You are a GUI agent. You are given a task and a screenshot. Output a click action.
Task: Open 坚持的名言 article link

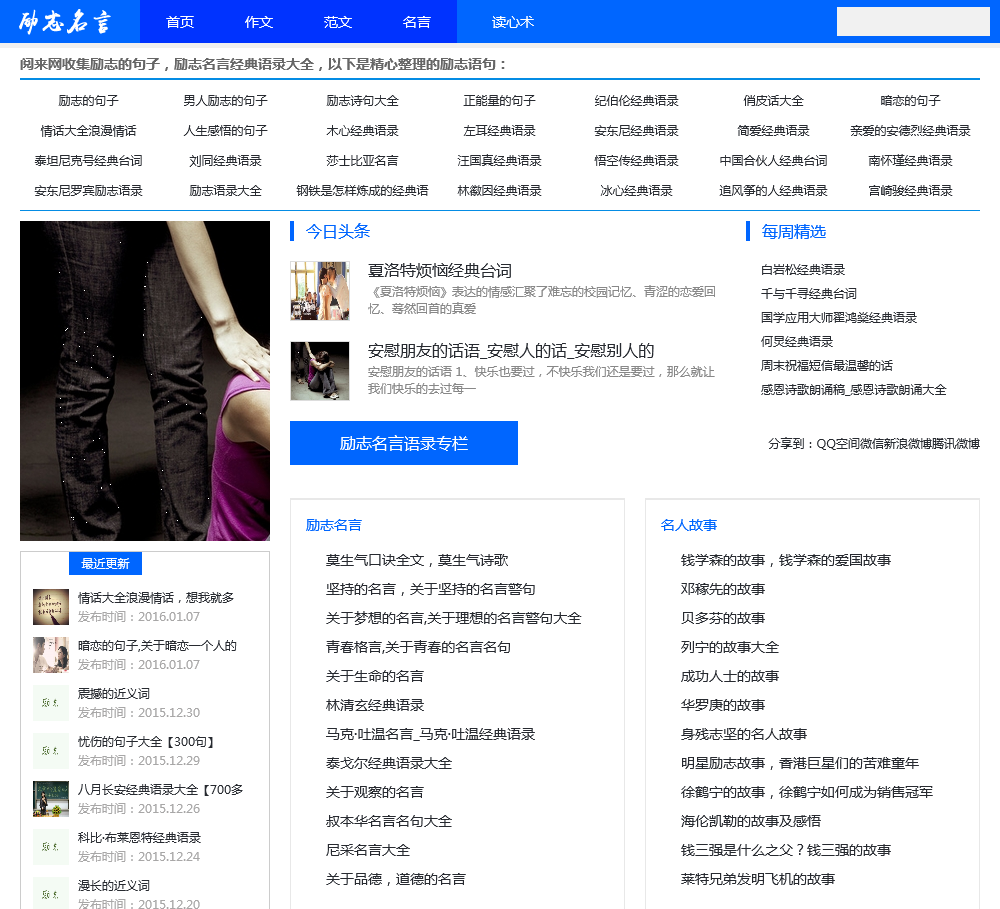(x=430, y=589)
